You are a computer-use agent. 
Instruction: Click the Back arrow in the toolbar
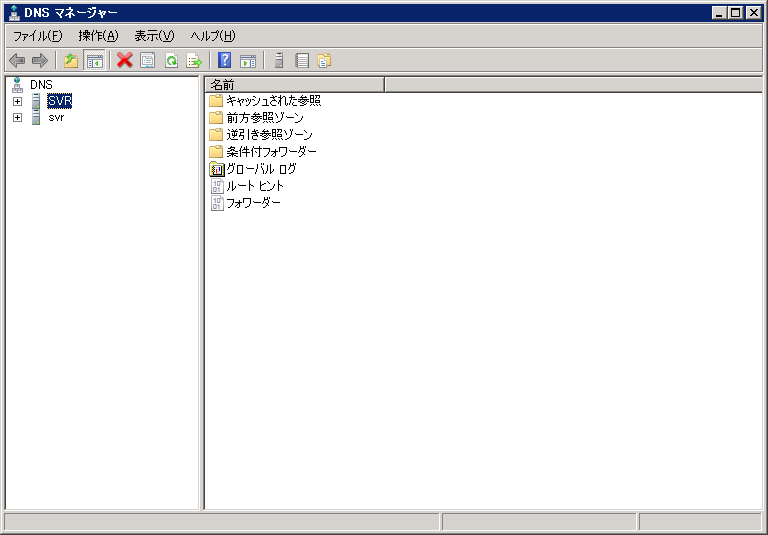17,61
